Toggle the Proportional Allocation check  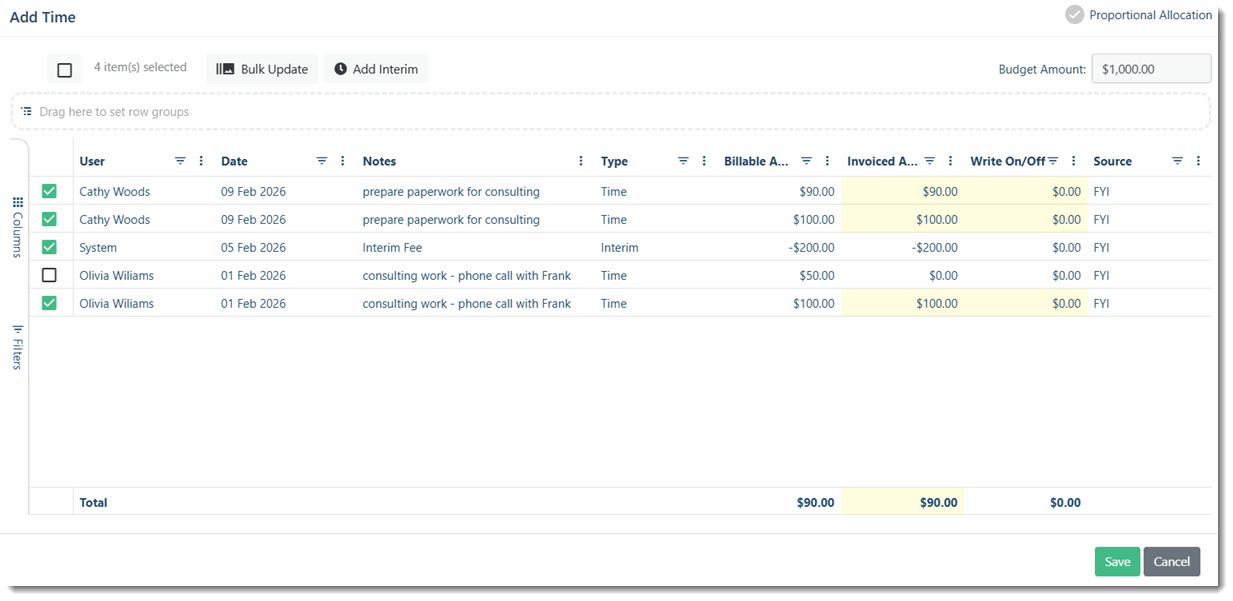point(1075,15)
